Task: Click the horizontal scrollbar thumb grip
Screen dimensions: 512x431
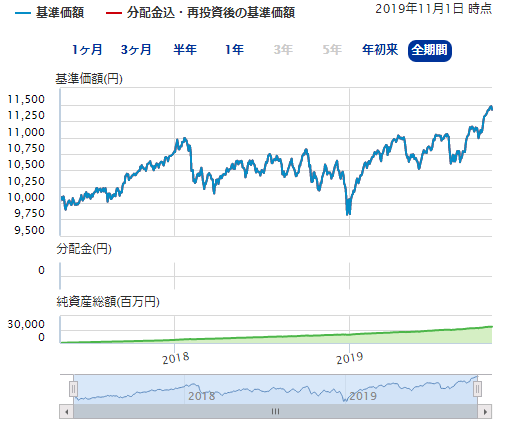Action: coord(275,412)
